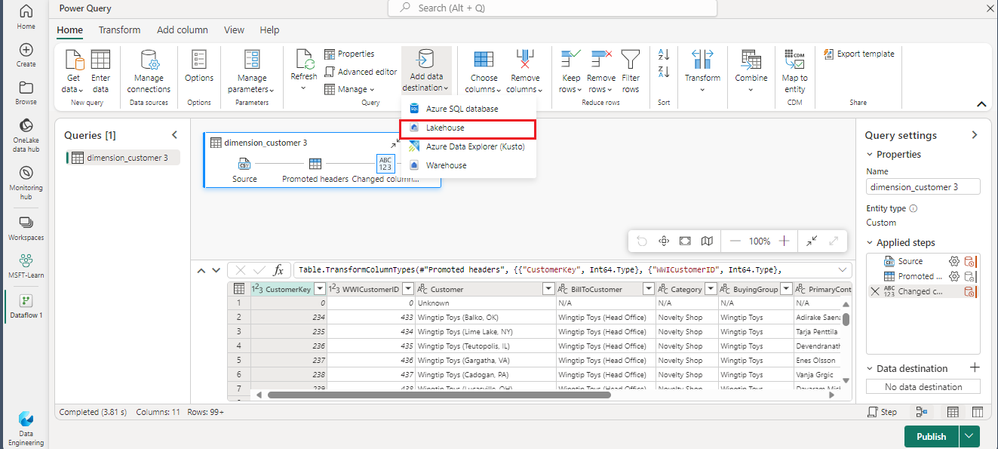Collapse the Applied steps section
This screenshot has width=998, height=449.
click(x=870, y=243)
